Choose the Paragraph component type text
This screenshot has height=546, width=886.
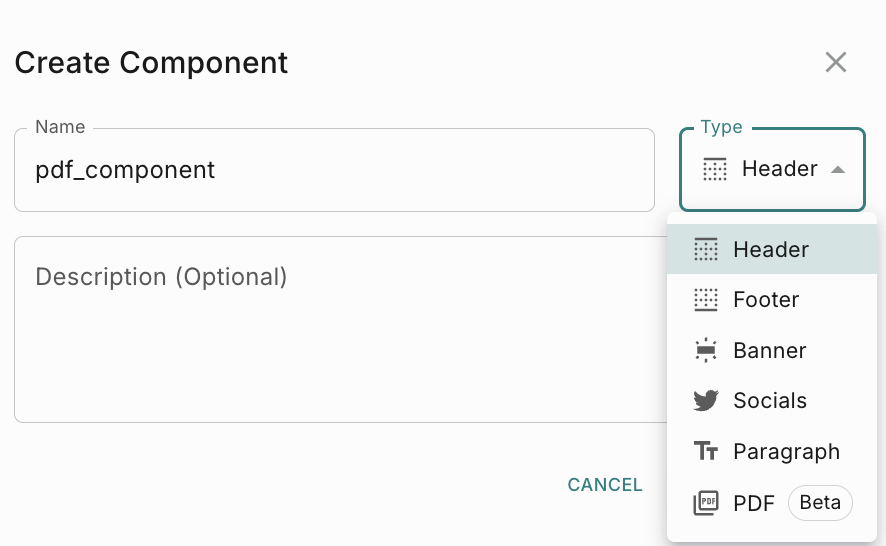point(786,452)
